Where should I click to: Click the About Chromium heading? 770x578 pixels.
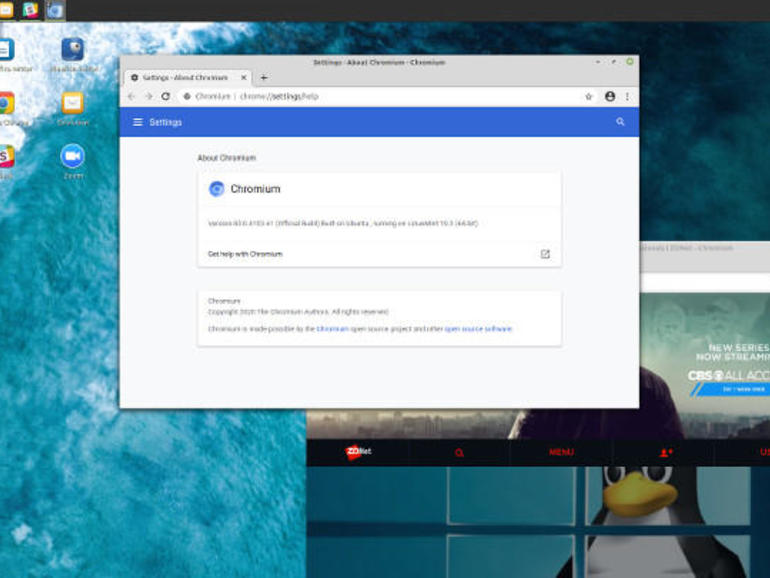[227, 158]
